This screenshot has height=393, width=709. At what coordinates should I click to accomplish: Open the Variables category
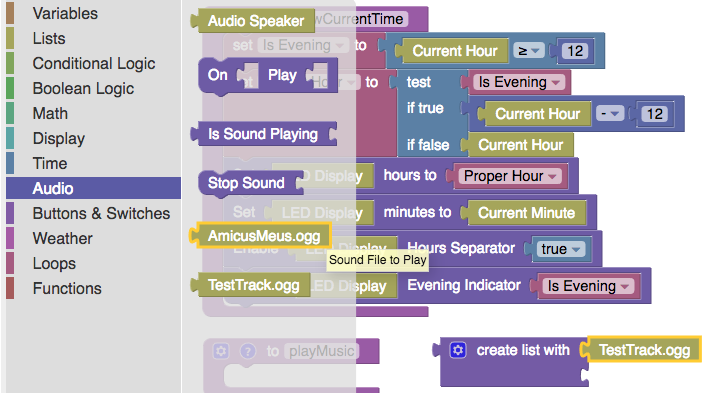(x=65, y=14)
